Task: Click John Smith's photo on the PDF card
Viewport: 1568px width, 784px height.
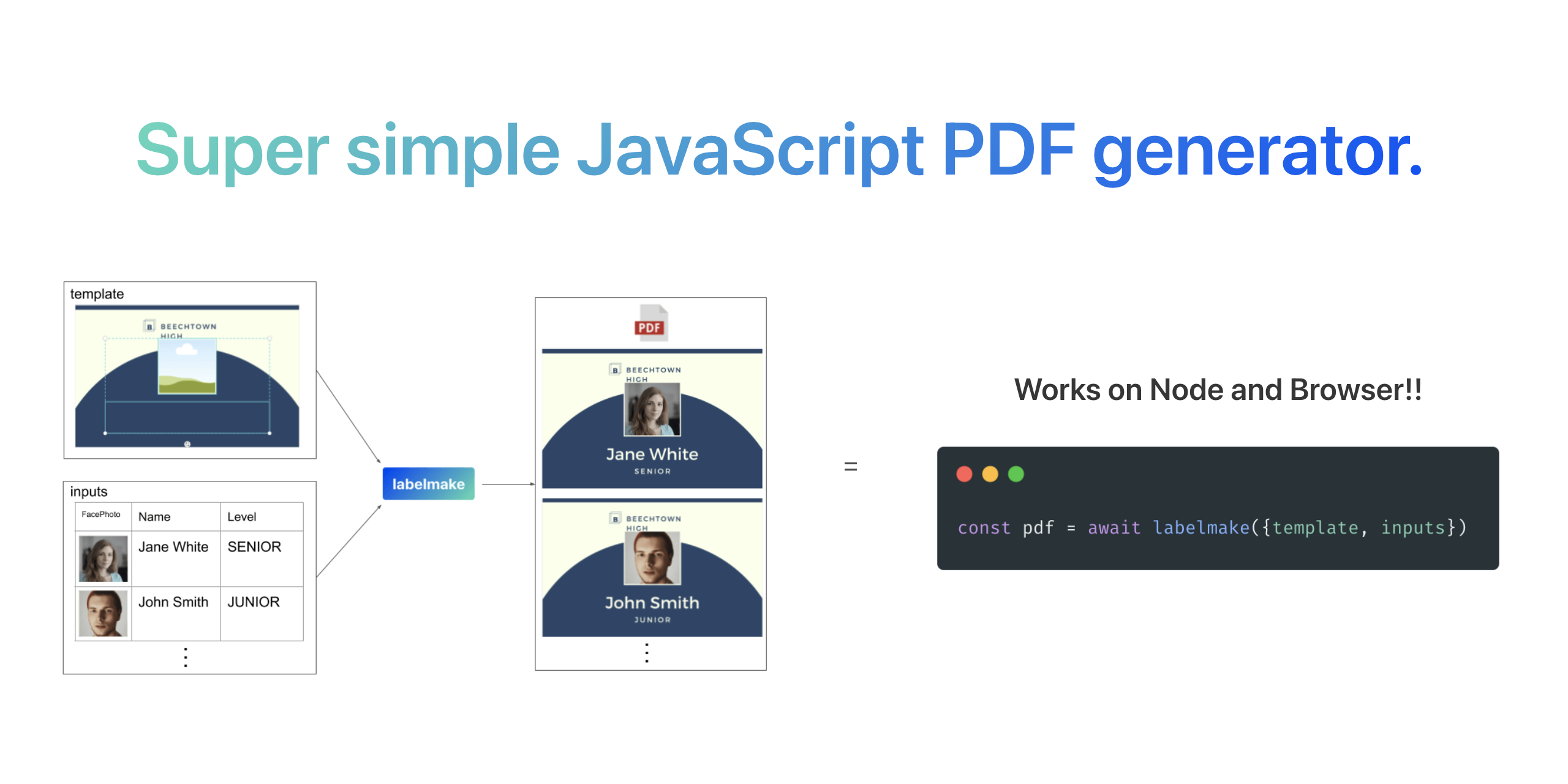Action: point(652,557)
